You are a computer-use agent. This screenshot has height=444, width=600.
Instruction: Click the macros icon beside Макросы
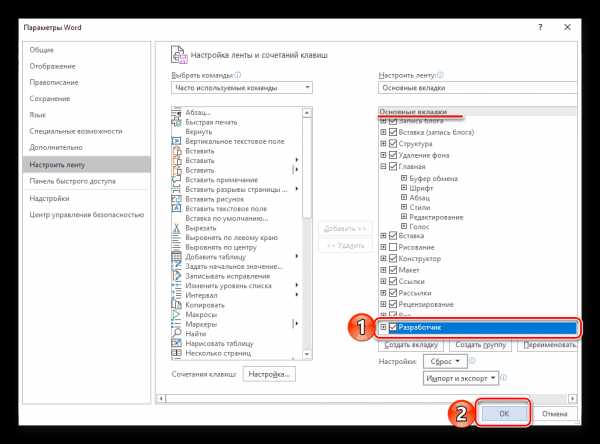tap(176, 315)
